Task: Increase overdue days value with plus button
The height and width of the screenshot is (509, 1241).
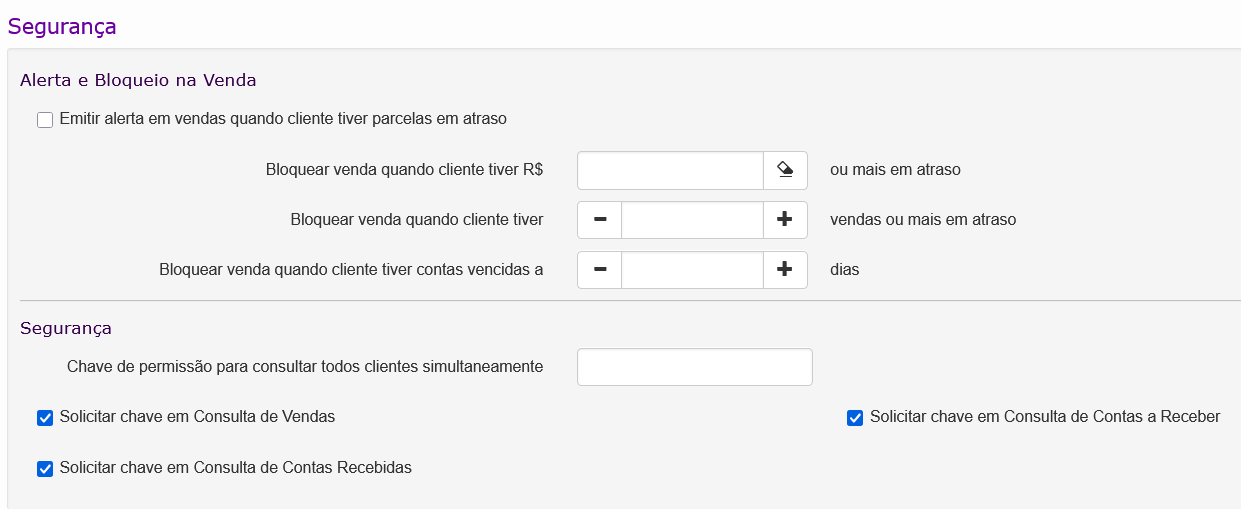Action: tap(785, 269)
